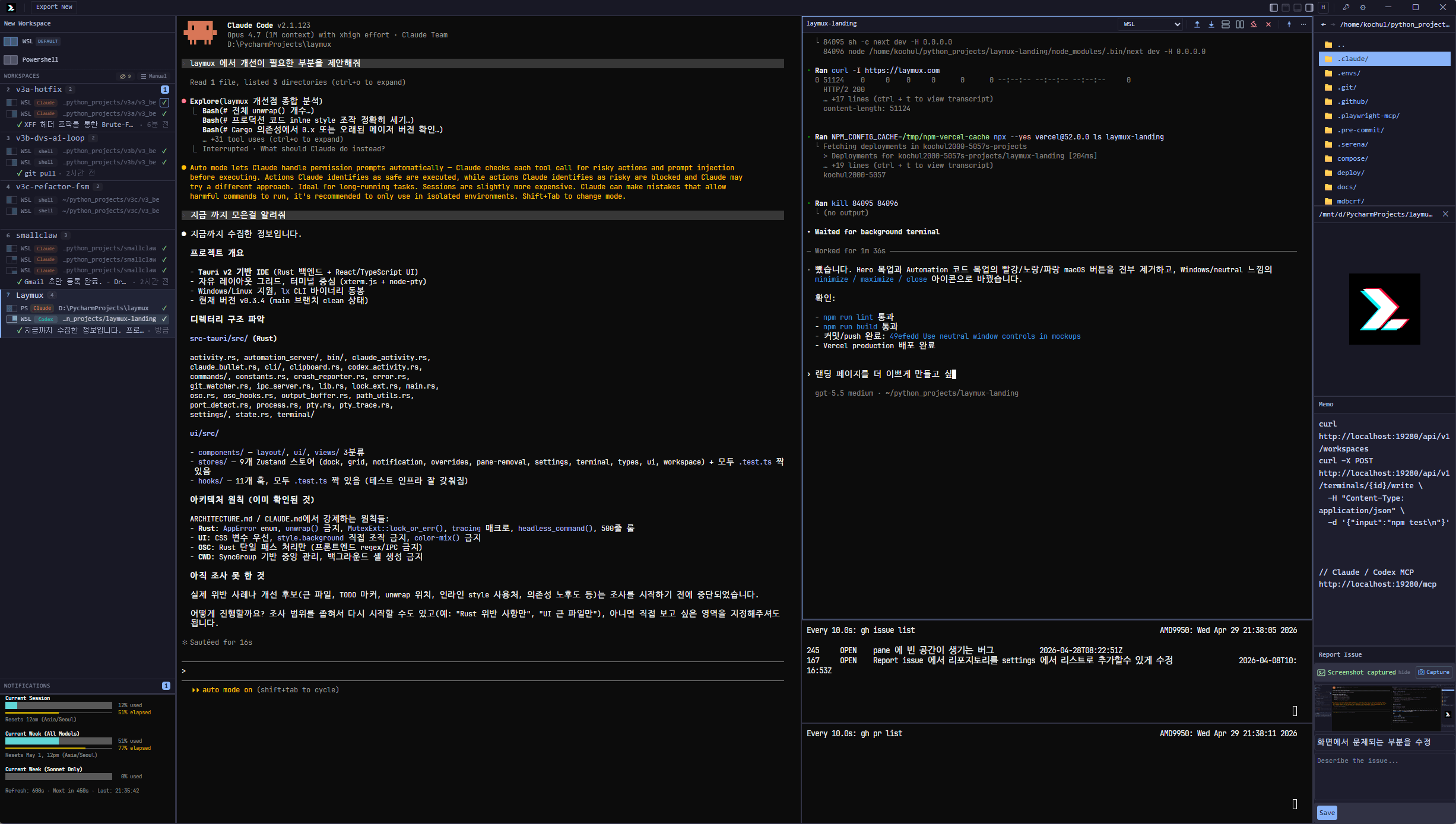Click the Capture button in Report Issue

(x=1434, y=672)
